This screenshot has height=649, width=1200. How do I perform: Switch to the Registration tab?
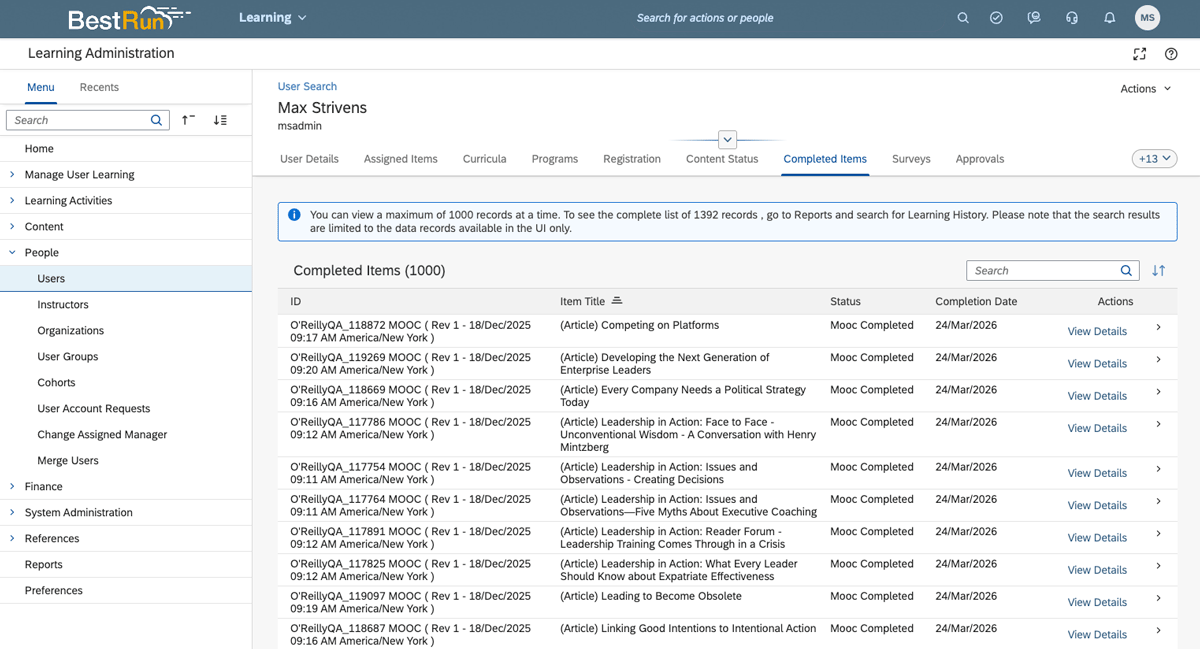tap(632, 159)
